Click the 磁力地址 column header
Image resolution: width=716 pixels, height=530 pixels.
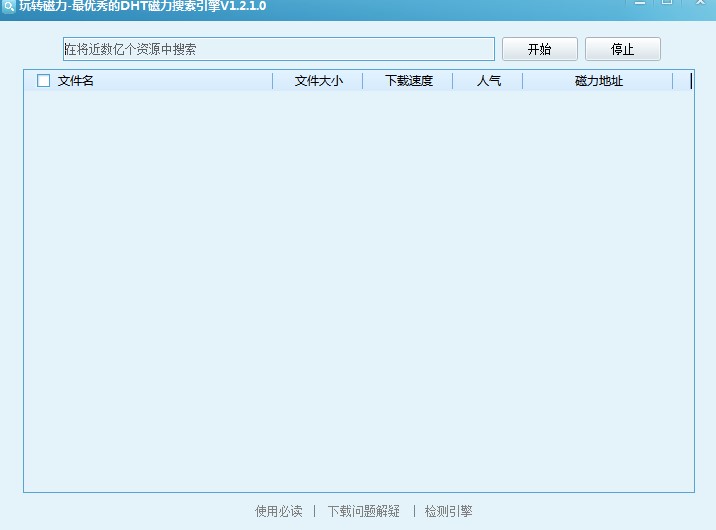pos(598,81)
